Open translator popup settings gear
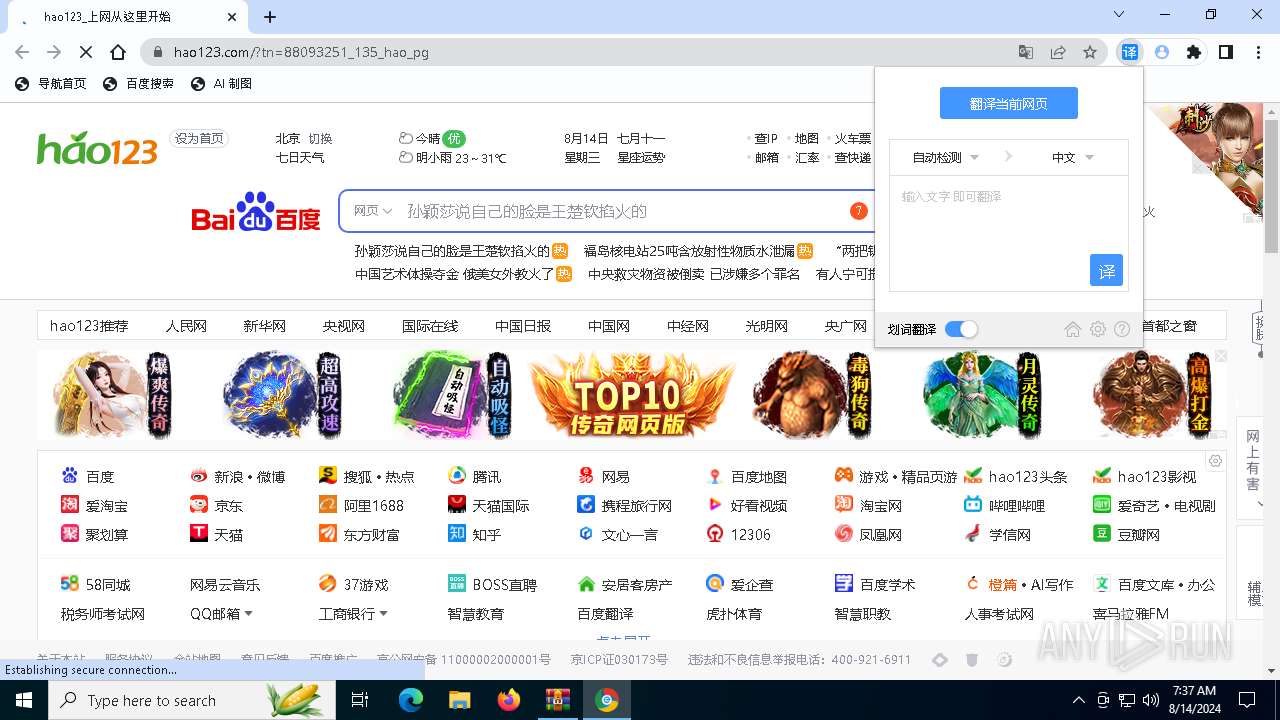This screenshot has width=1280, height=720. [x=1098, y=329]
